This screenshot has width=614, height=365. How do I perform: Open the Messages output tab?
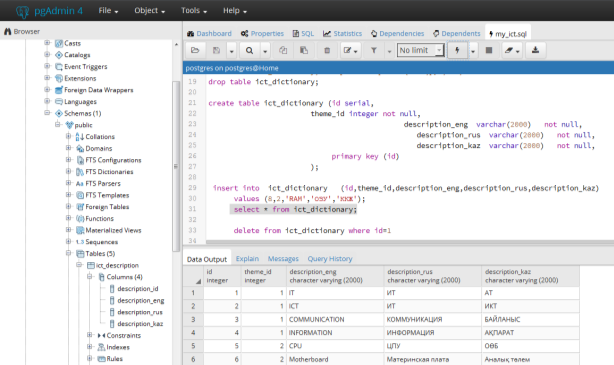coord(283,259)
